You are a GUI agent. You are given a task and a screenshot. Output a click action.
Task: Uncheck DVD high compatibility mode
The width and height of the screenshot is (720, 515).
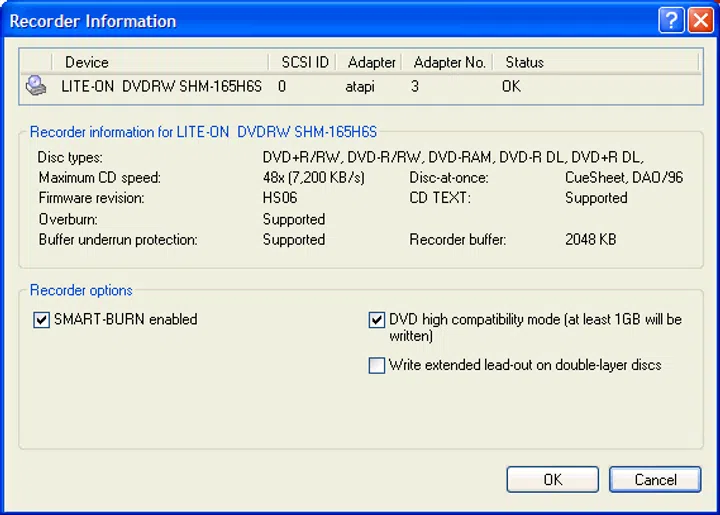tap(377, 320)
